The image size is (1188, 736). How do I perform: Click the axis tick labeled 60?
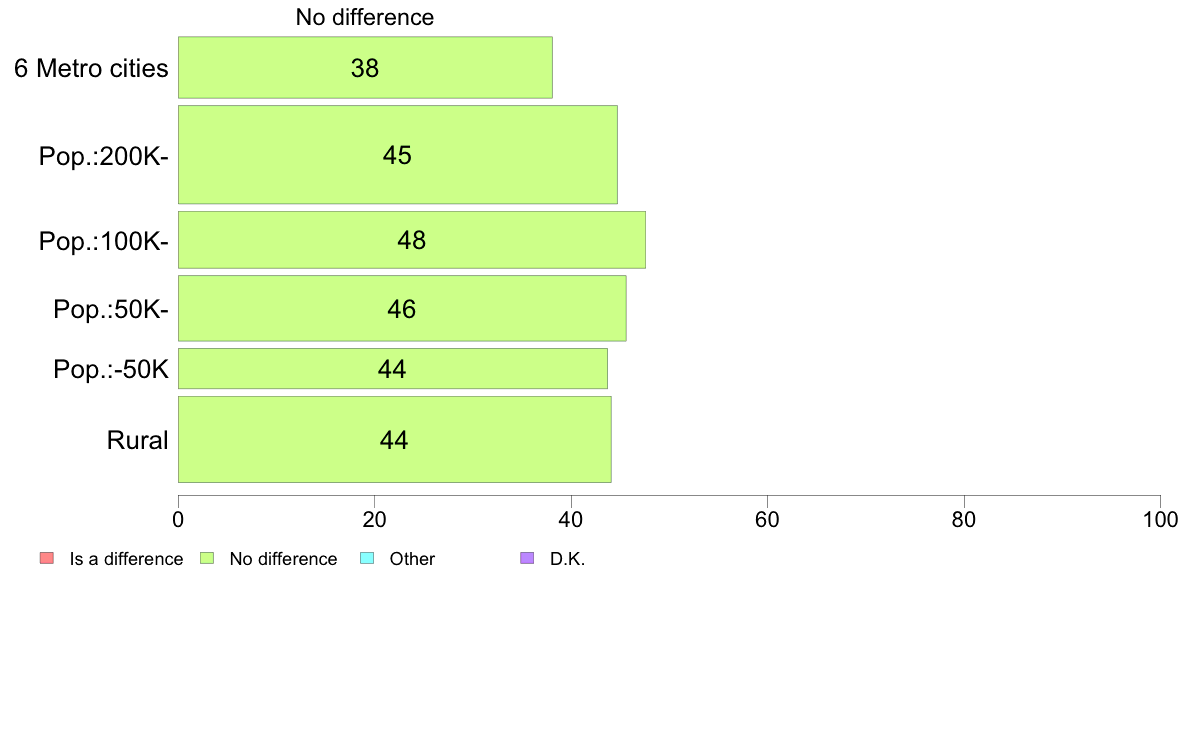click(768, 519)
